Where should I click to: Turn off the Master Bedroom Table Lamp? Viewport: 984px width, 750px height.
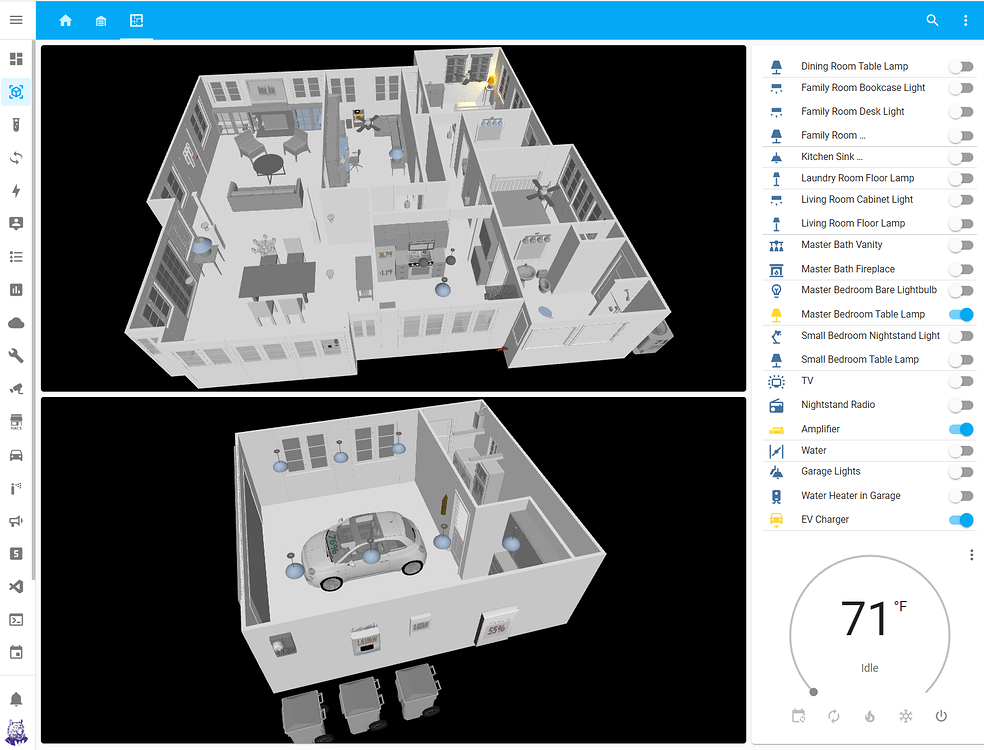pos(961,314)
